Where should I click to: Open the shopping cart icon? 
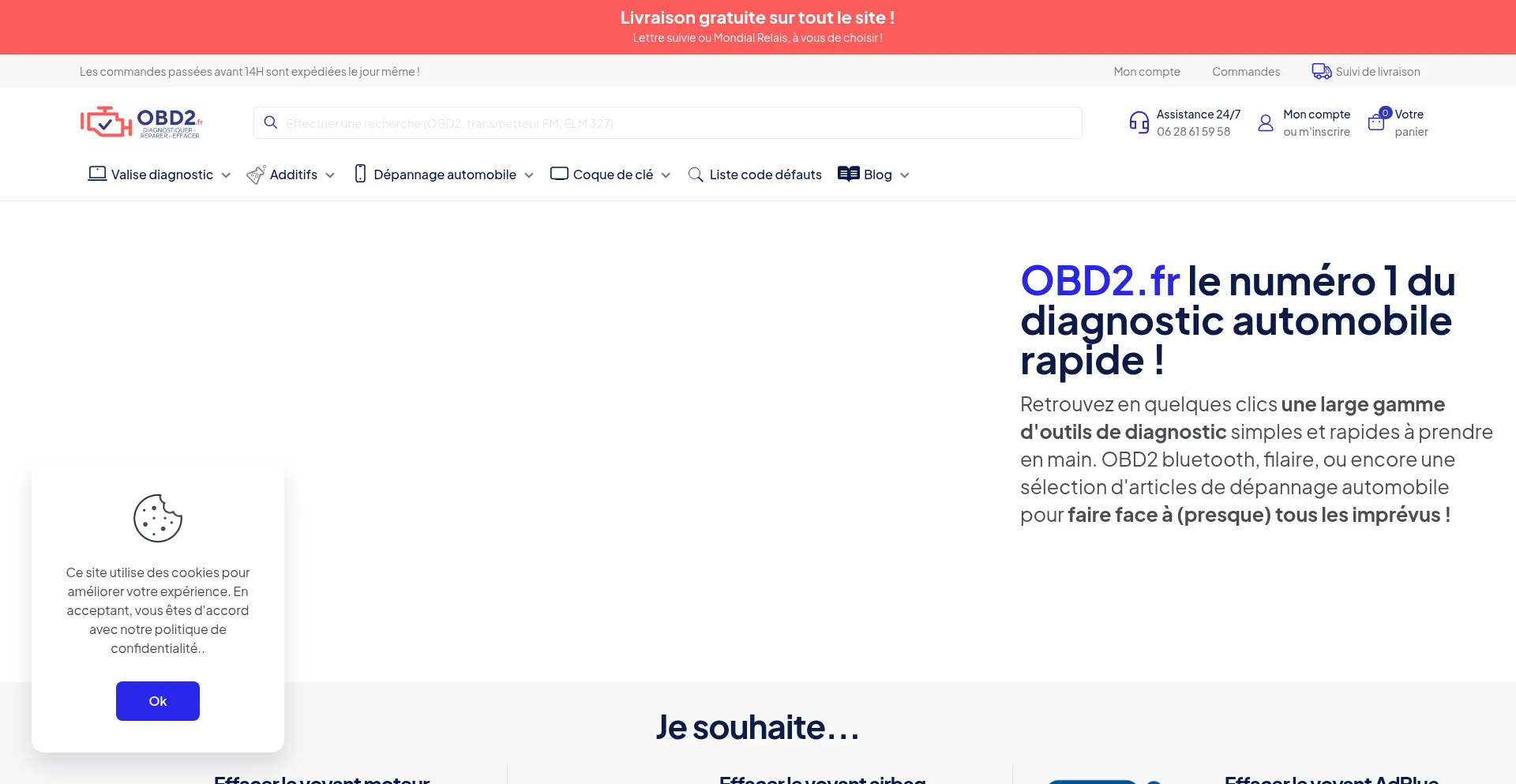pyautogui.click(x=1377, y=122)
